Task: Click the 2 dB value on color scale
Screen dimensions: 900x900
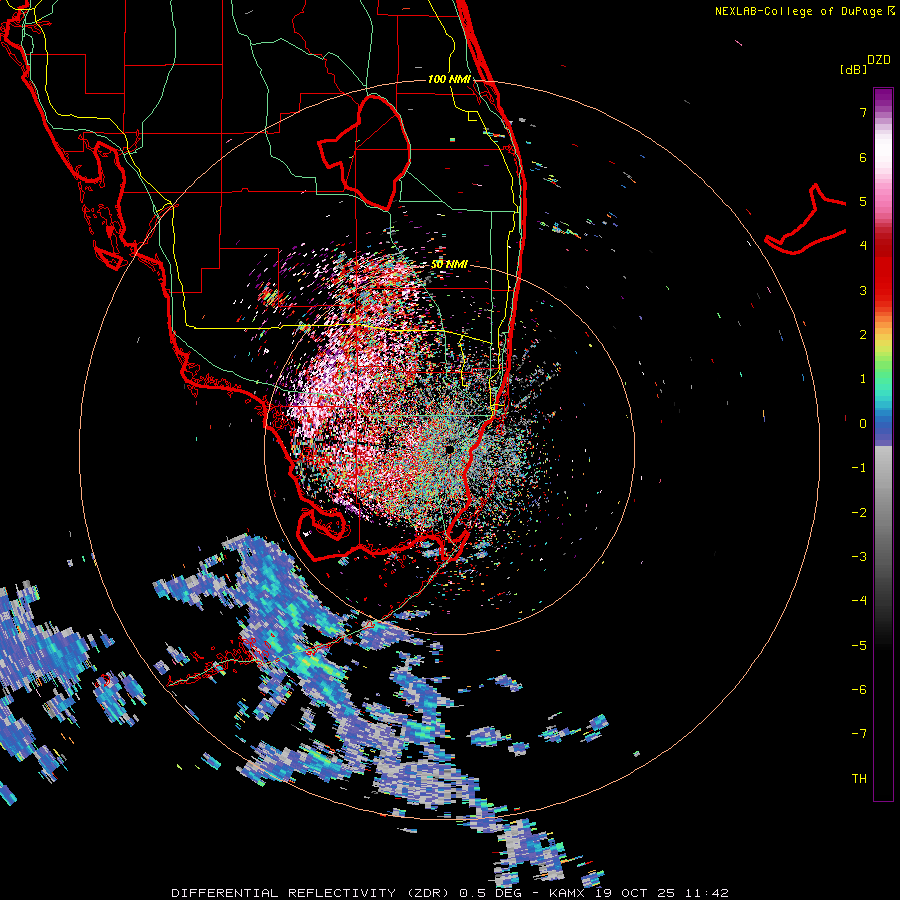Action: tap(863, 335)
